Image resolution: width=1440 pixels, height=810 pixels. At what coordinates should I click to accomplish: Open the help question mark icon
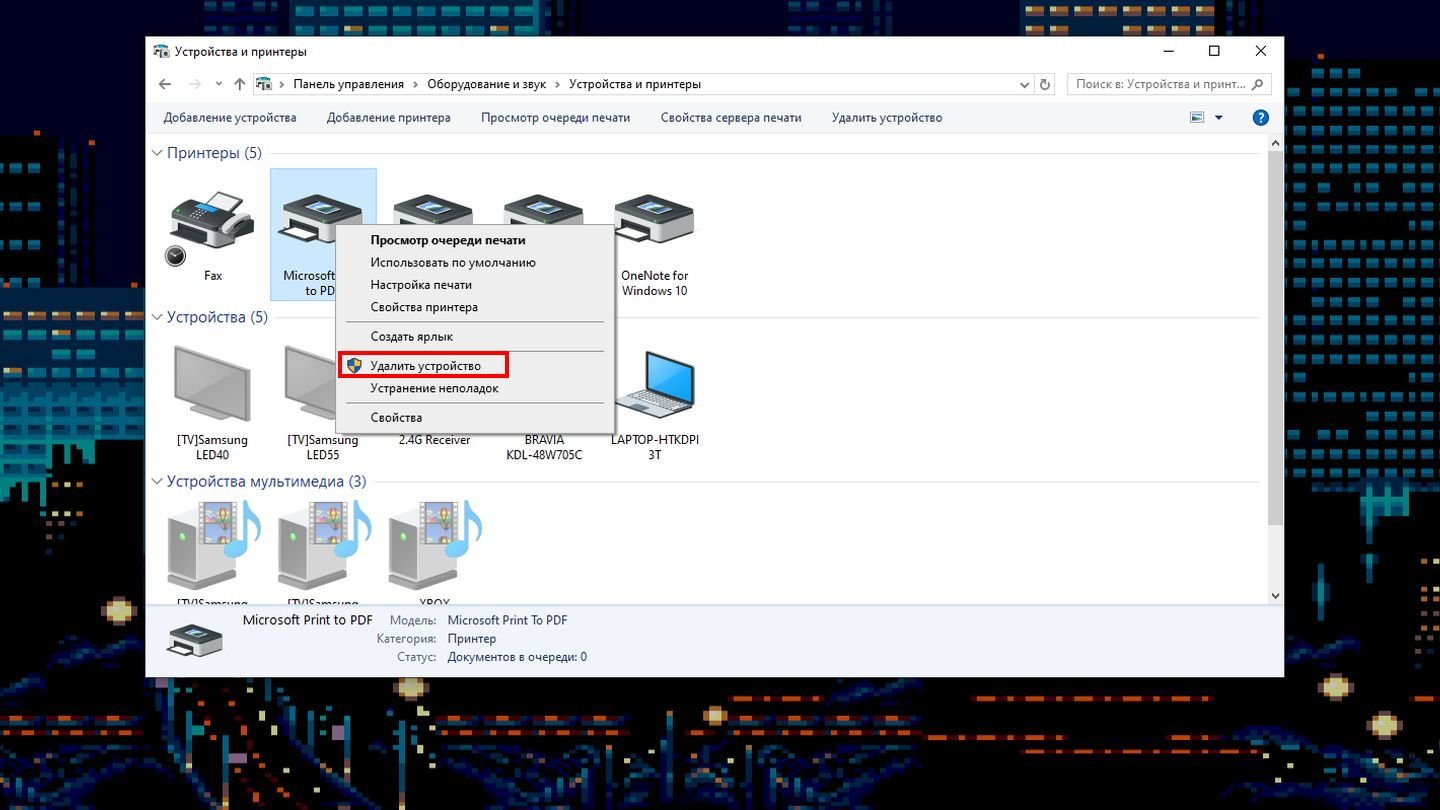tap(1260, 118)
